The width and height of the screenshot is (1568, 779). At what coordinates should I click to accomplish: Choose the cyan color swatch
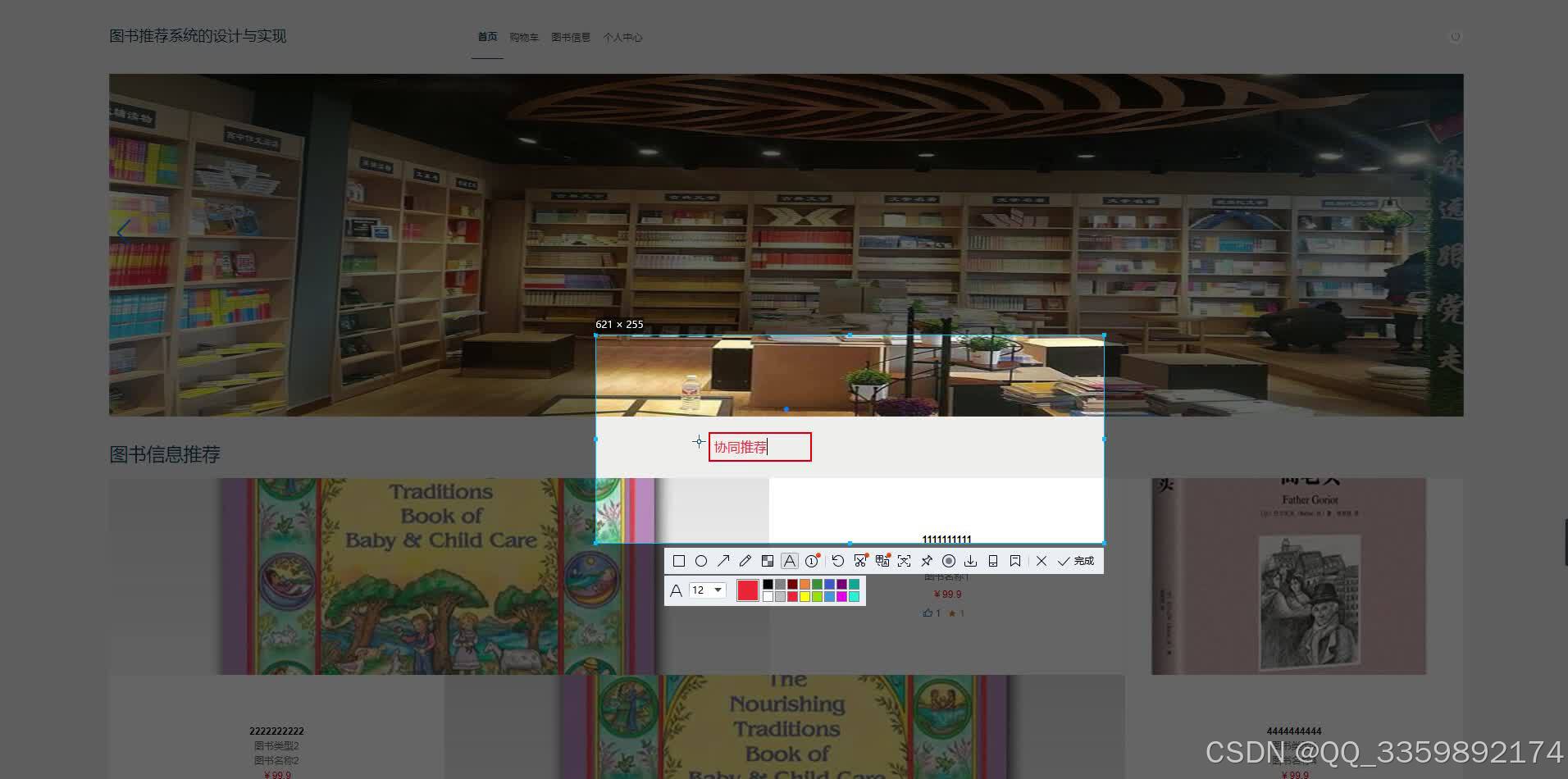854,596
